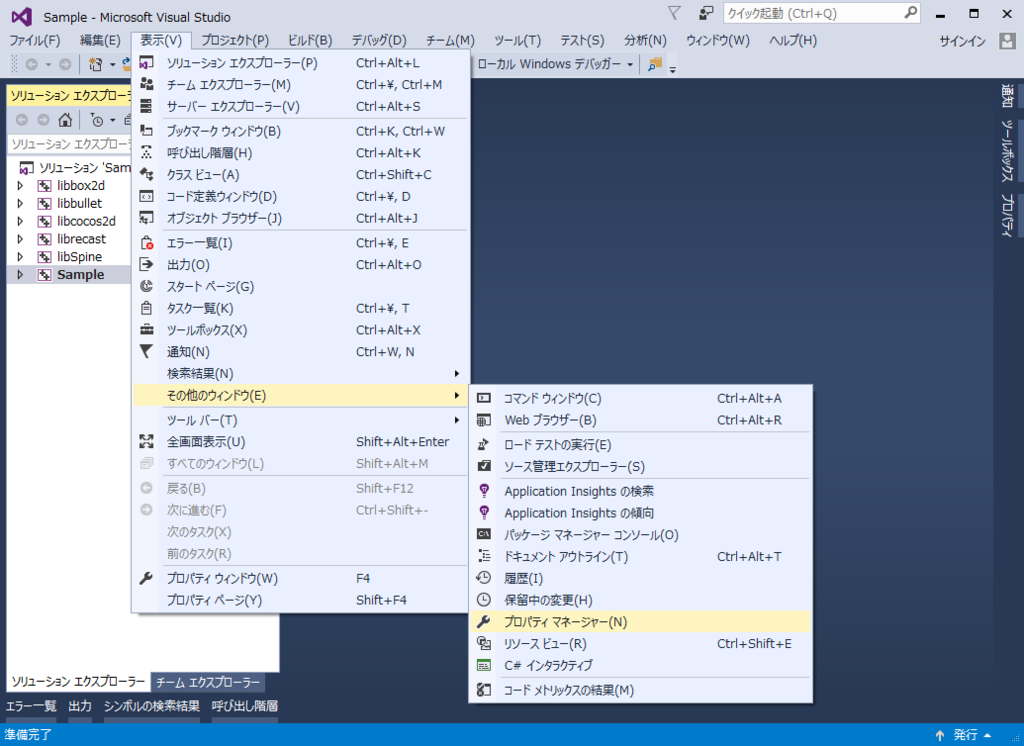1024x746 pixels.
Task: Open the プロパティ collapsed side tab
Action: 1007,215
